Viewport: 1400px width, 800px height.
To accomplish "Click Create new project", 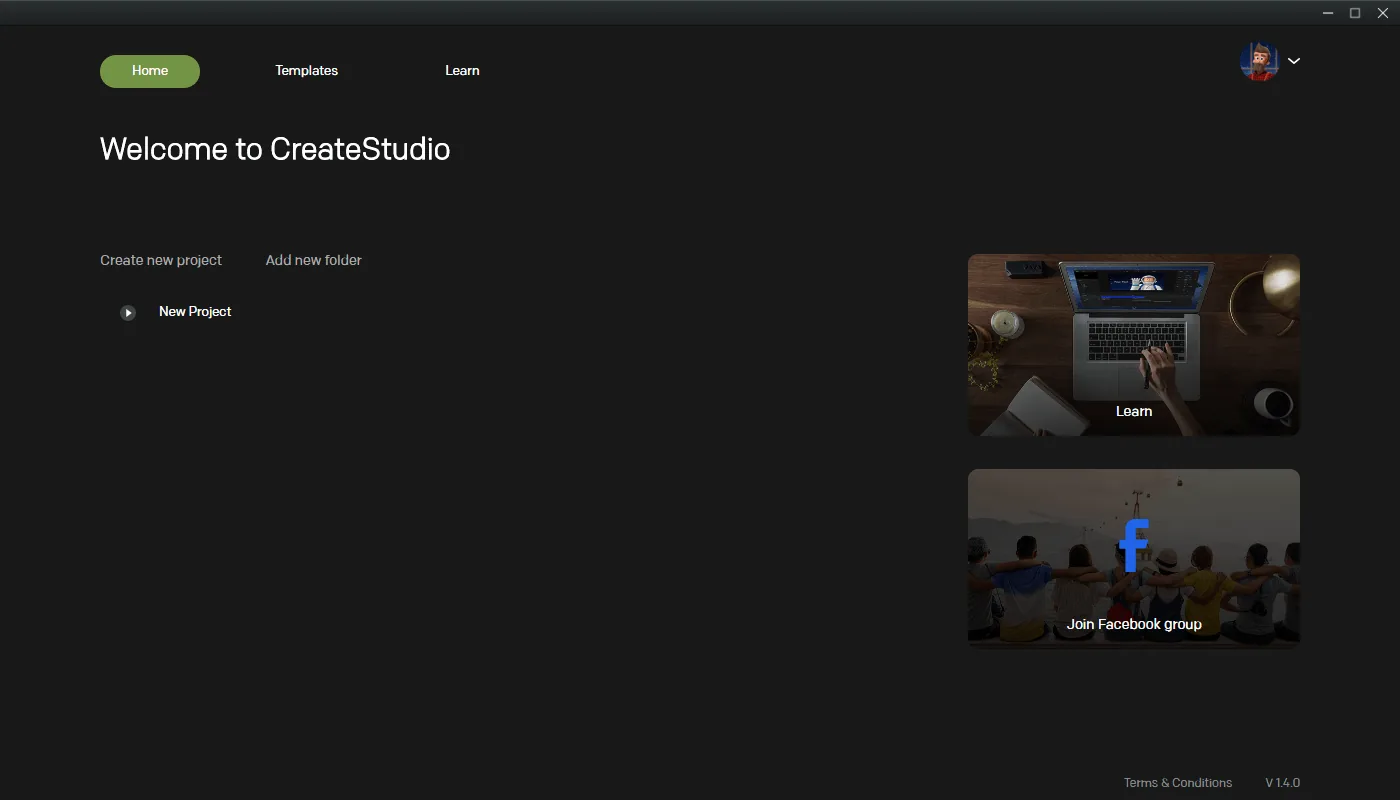I will [x=161, y=260].
